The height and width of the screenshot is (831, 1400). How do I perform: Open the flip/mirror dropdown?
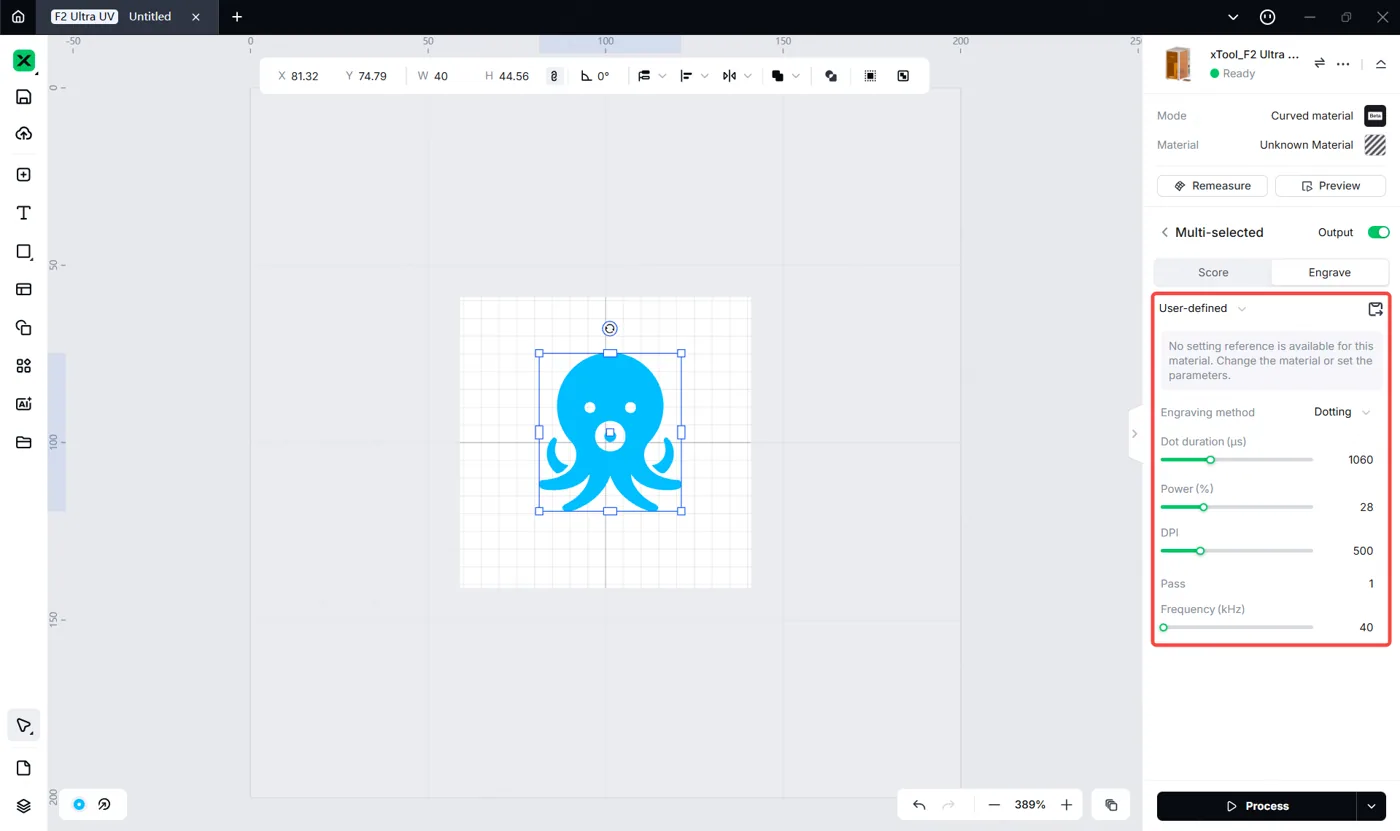pos(736,76)
